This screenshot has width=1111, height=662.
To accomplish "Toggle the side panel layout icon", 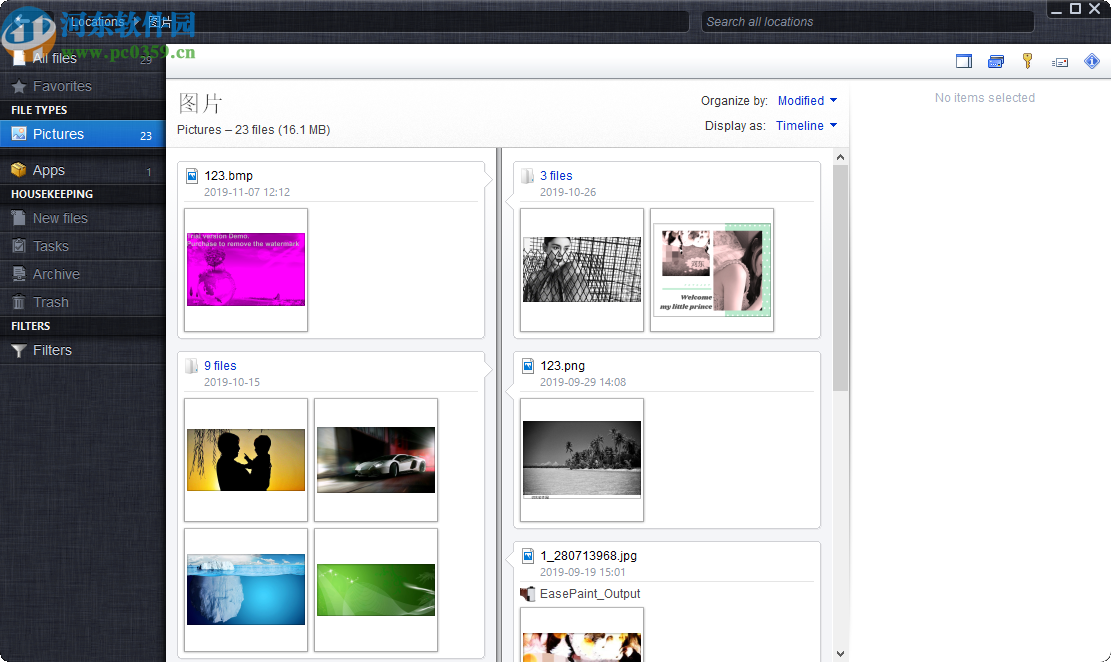I will 964,62.
